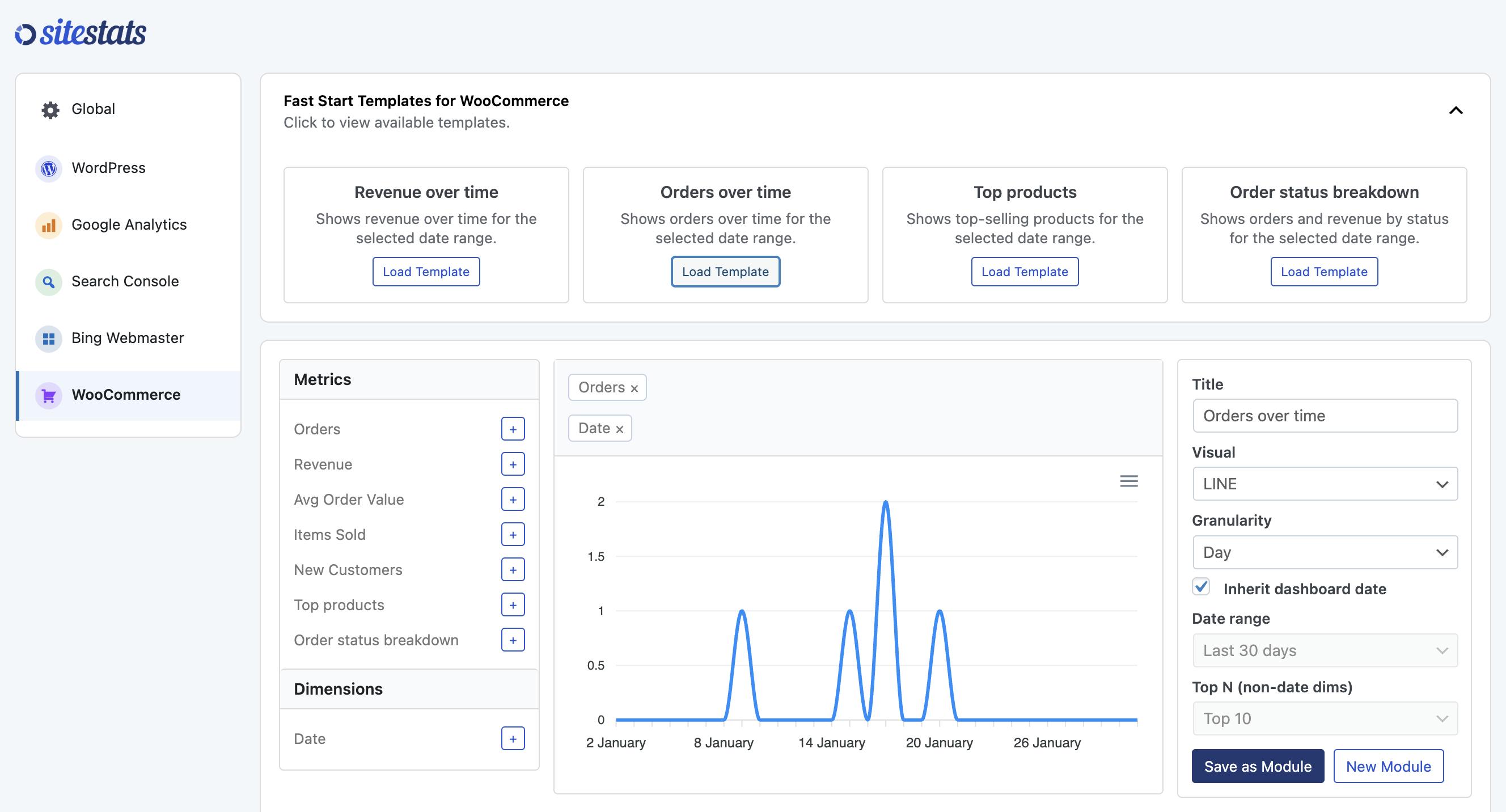Collapse the Fast Start Templates panel
1506x812 pixels.
click(1456, 110)
